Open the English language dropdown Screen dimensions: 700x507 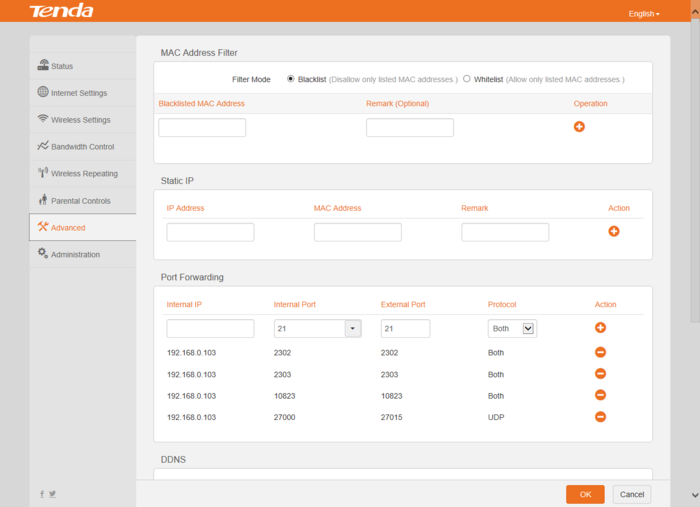pos(644,14)
